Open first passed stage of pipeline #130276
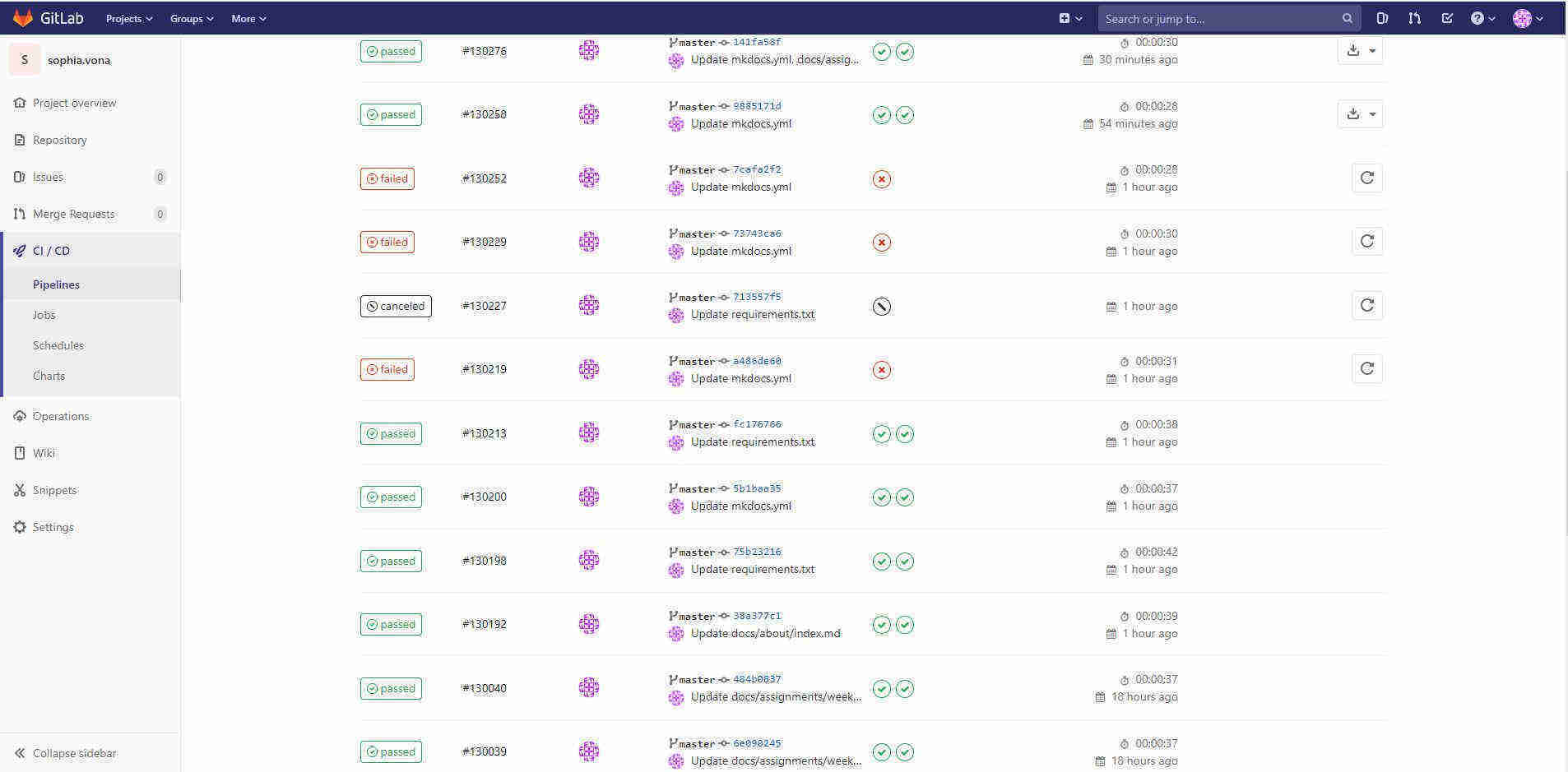The width and height of the screenshot is (1568, 772). [x=882, y=52]
